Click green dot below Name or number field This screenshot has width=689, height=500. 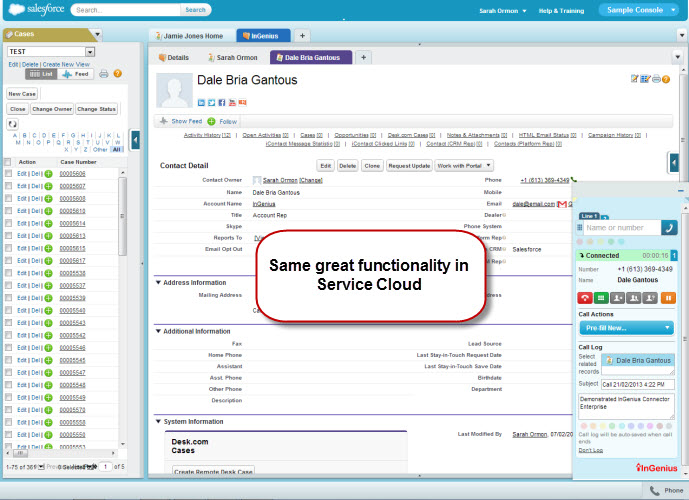pyautogui.click(x=611, y=241)
